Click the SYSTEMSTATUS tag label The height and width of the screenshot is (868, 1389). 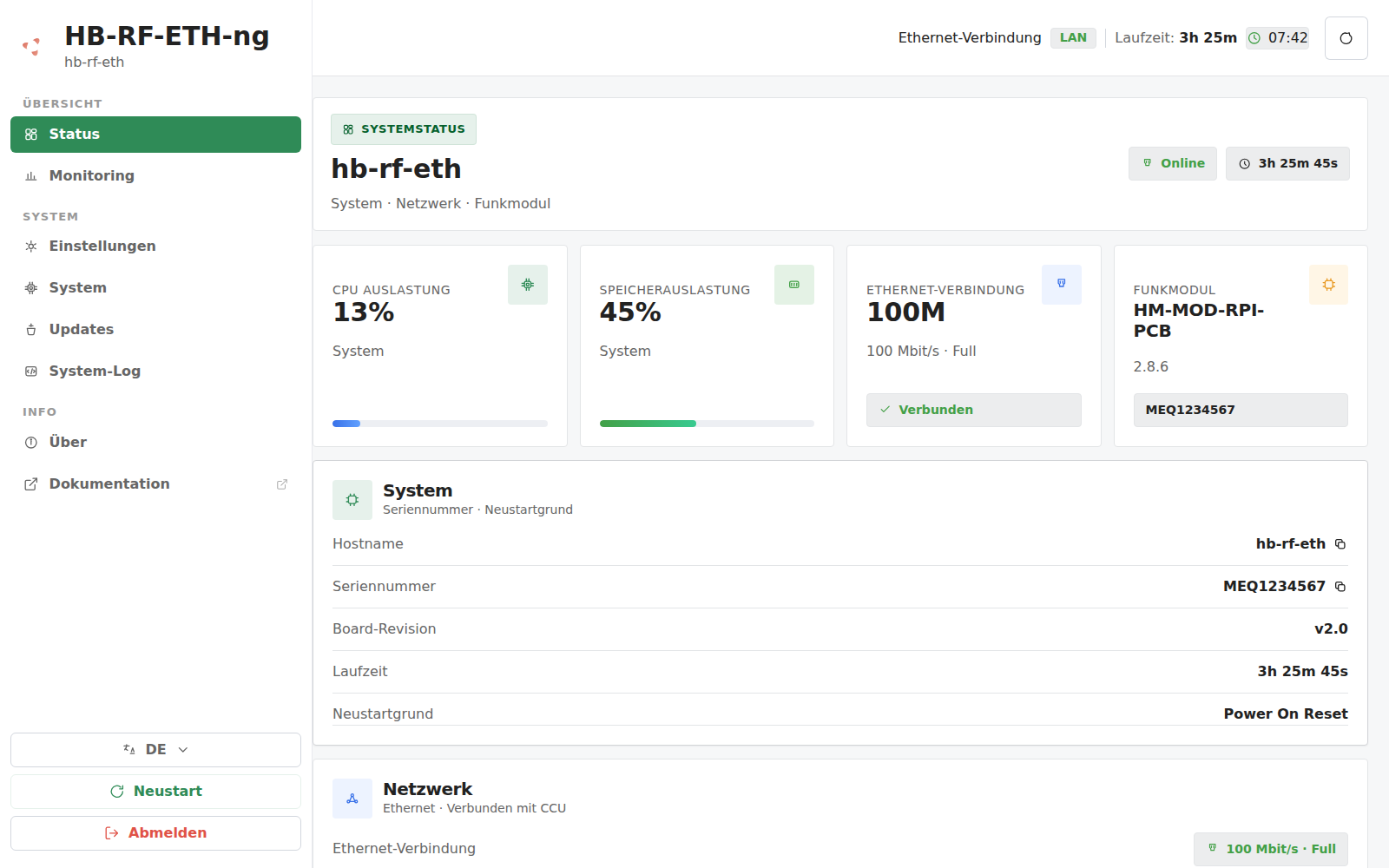pos(404,129)
